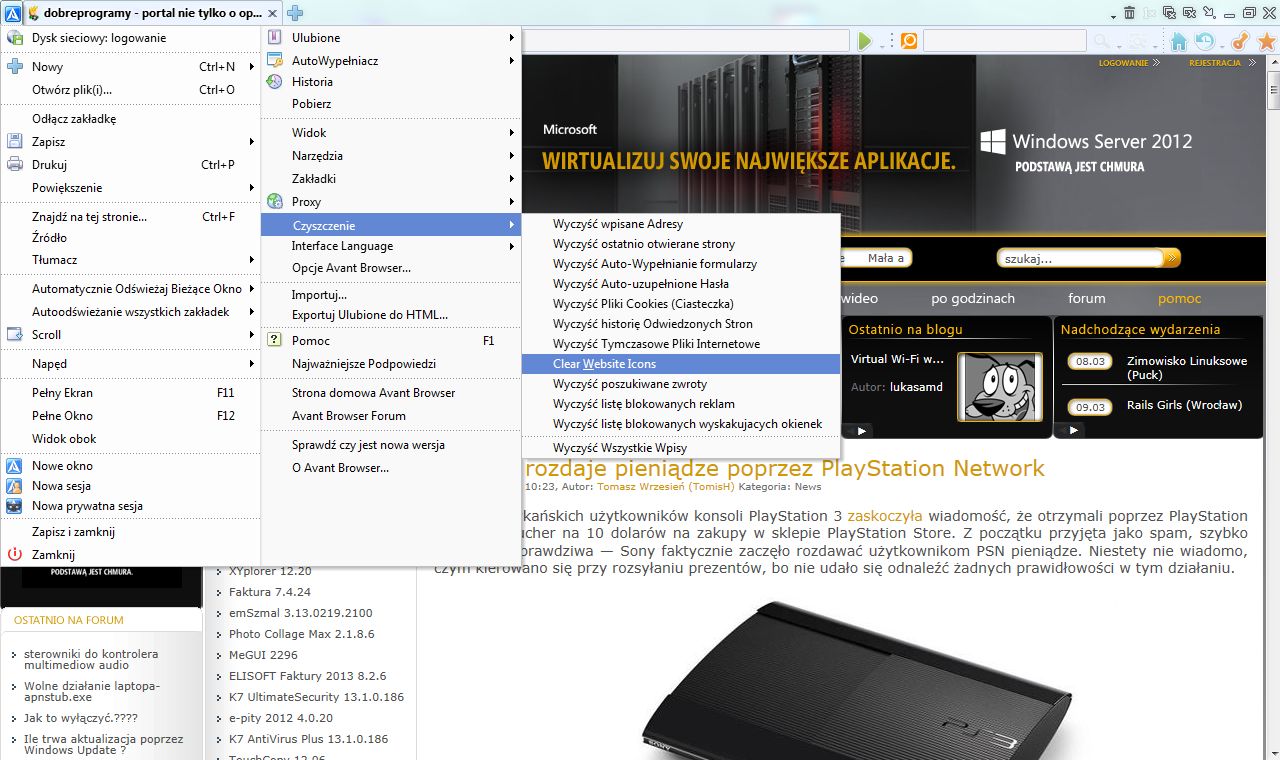
Task: Click the diagonal arrow to-tray icon
Action: pyautogui.click(x=1210, y=13)
